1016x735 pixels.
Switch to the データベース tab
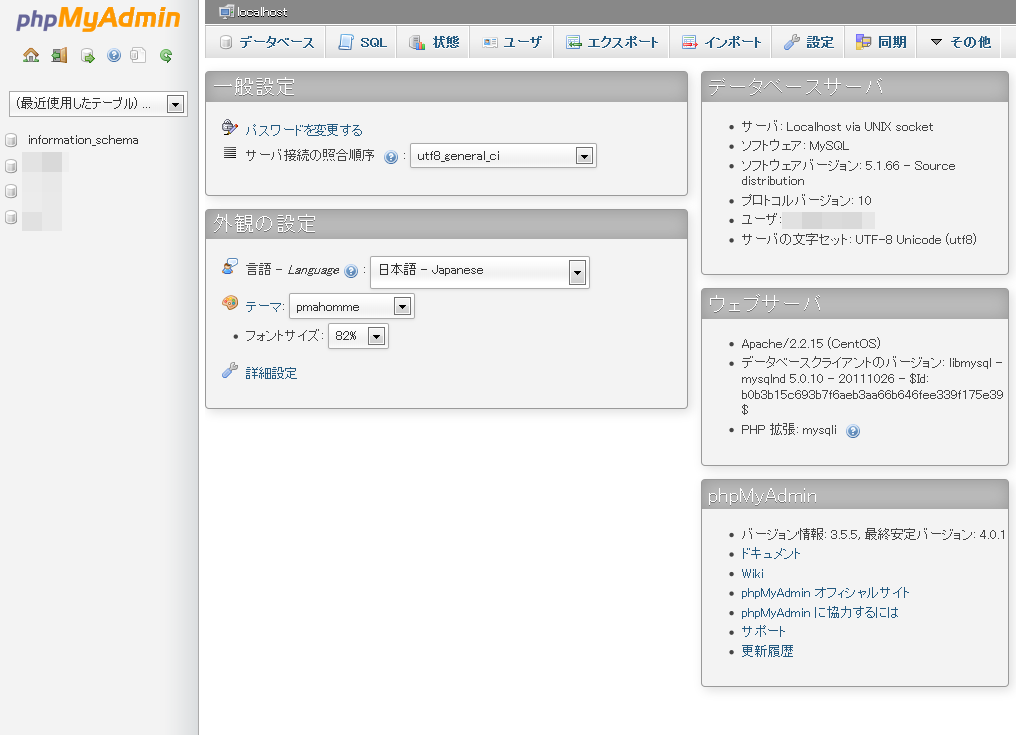(266, 42)
